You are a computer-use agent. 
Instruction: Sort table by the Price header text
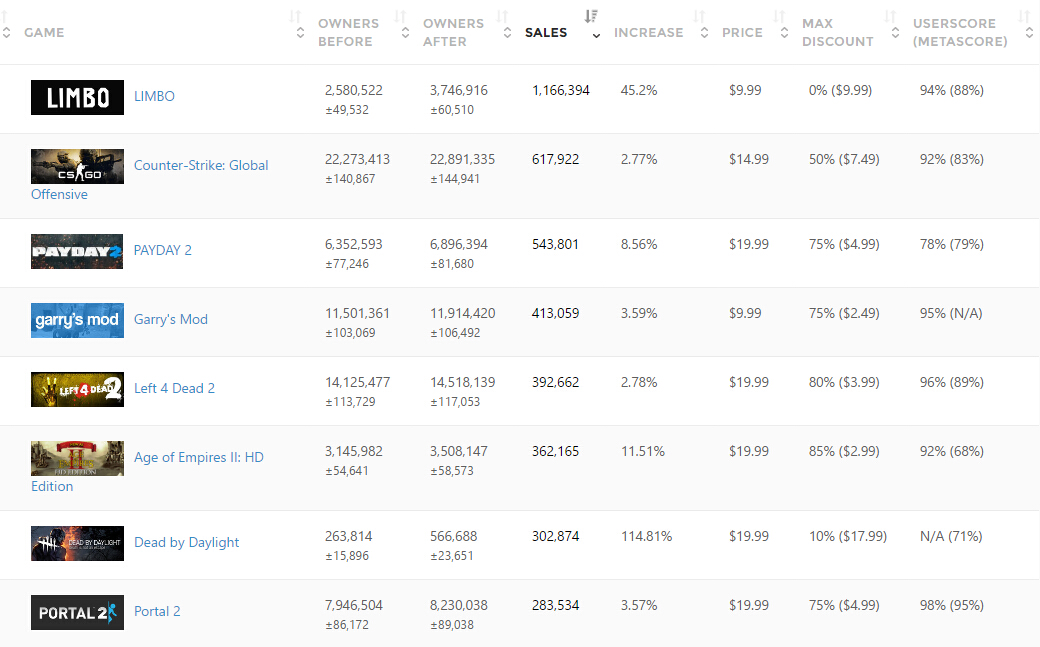click(742, 33)
